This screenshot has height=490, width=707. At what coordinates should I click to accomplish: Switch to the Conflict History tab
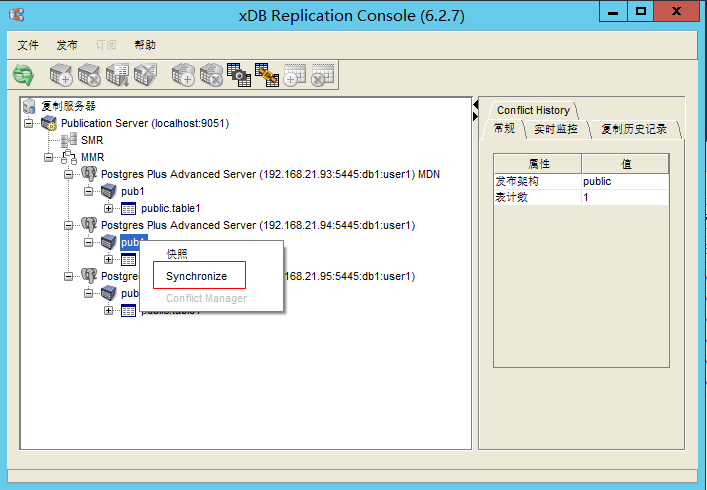tap(533, 110)
